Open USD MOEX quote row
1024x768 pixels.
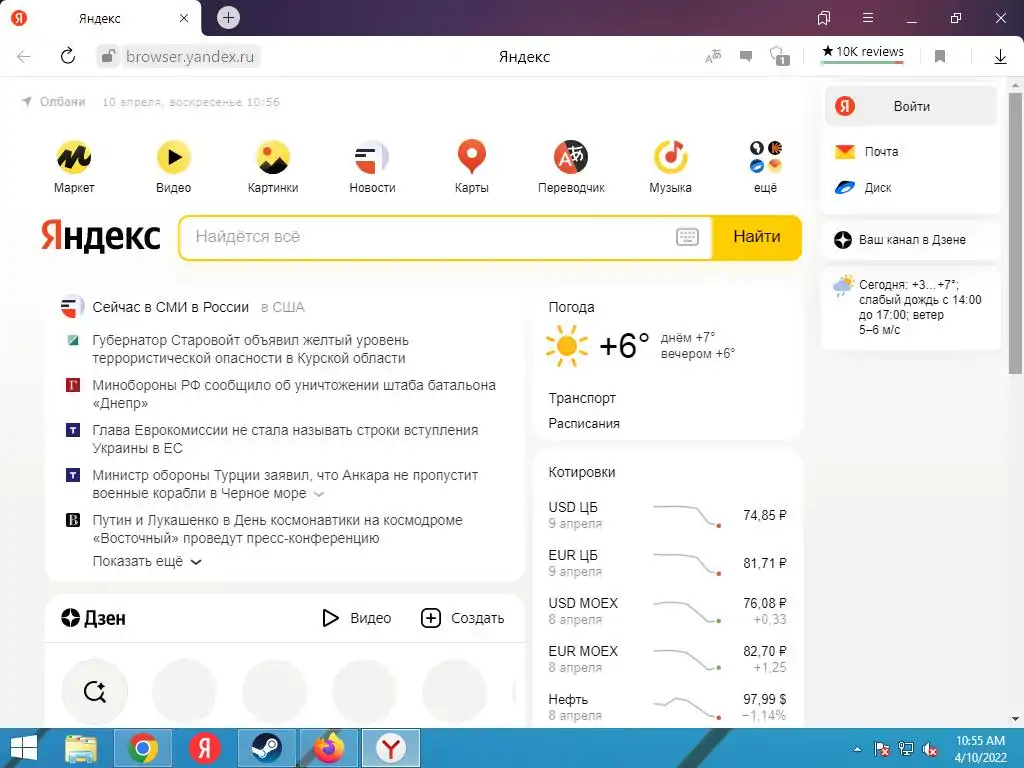tap(667, 611)
